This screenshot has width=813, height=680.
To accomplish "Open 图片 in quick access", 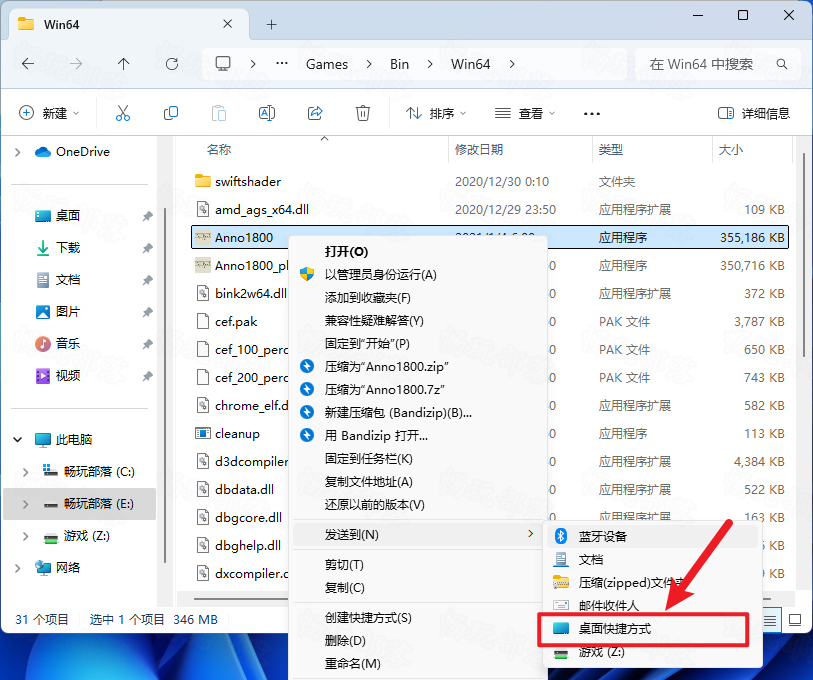I will (68, 311).
